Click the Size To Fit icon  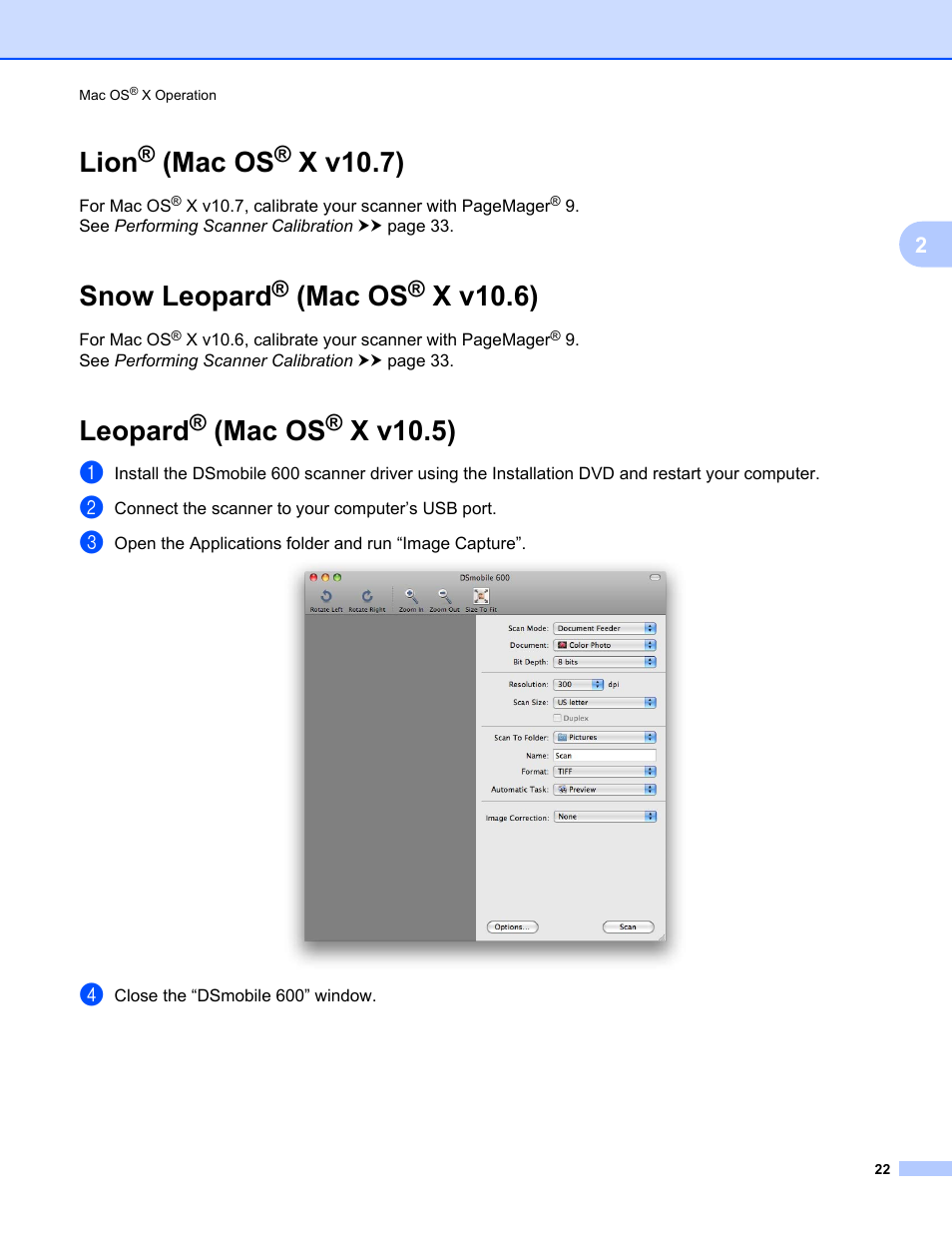(x=481, y=596)
